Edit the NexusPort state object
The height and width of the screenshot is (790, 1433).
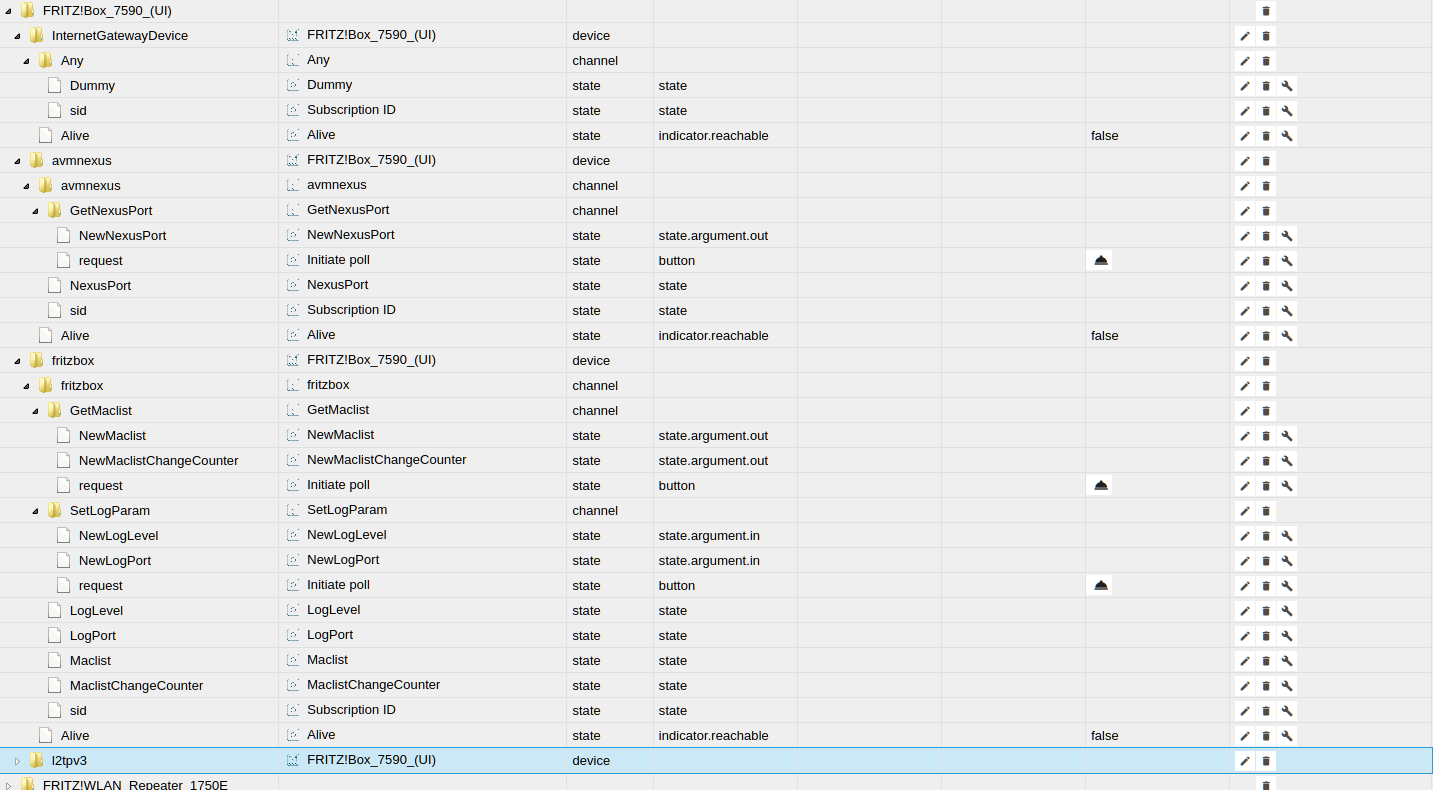click(x=1245, y=286)
